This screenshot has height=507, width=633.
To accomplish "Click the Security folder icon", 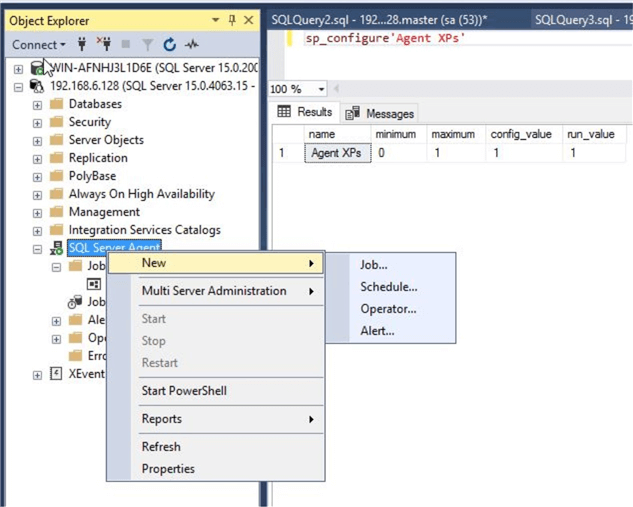I will click(57, 122).
